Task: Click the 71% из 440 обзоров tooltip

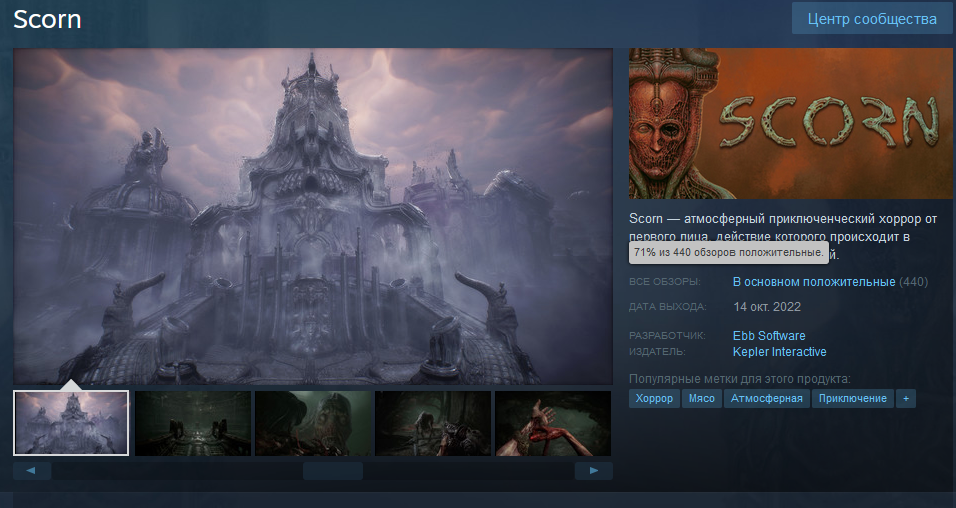Action: pos(729,252)
